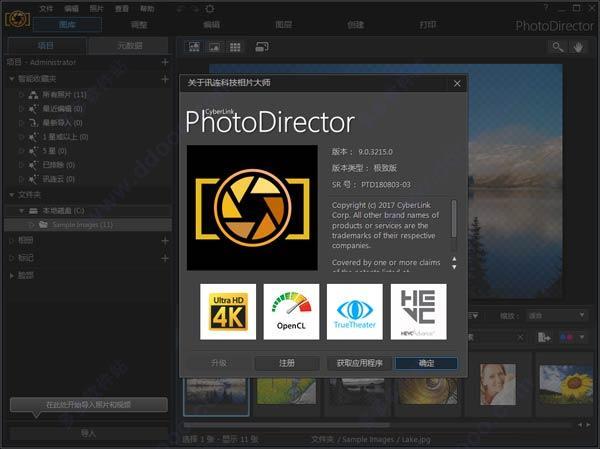Open the 文件 menu

click(47, 7)
